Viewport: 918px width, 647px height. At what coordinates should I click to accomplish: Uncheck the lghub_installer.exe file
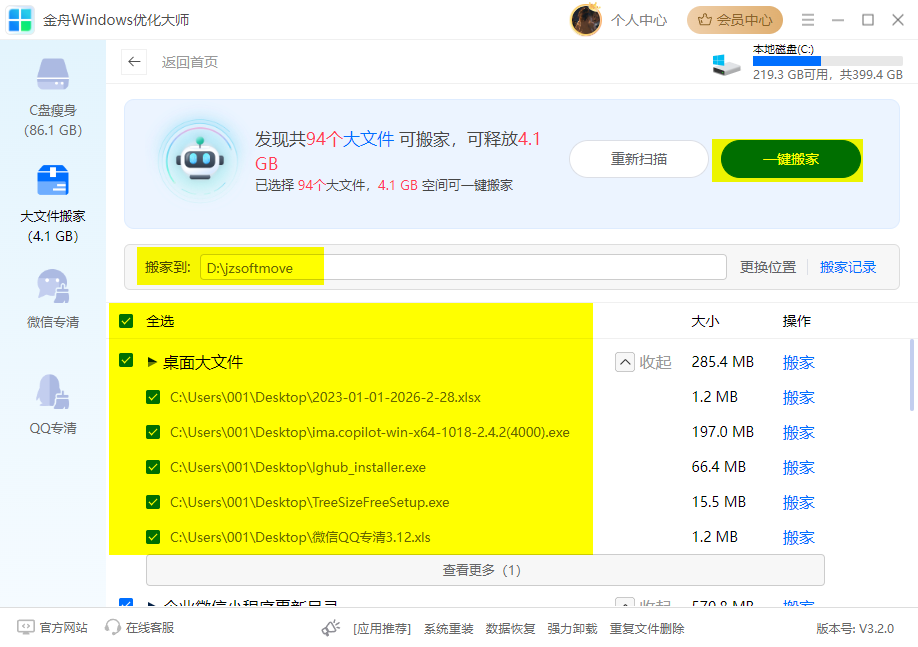pyautogui.click(x=153, y=467)
